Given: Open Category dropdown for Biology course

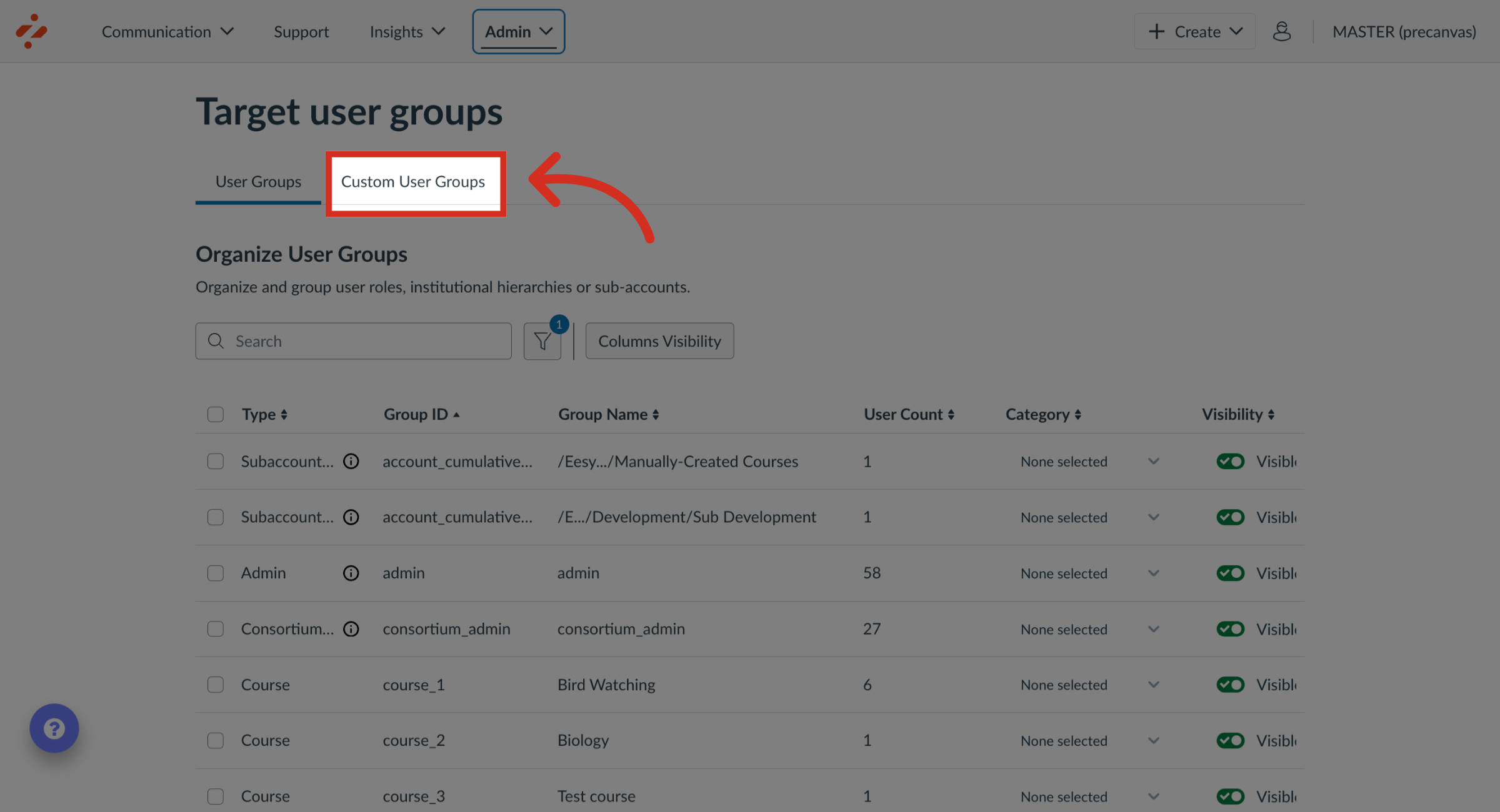Looking at the screenshot, I should coord(1153,740).
